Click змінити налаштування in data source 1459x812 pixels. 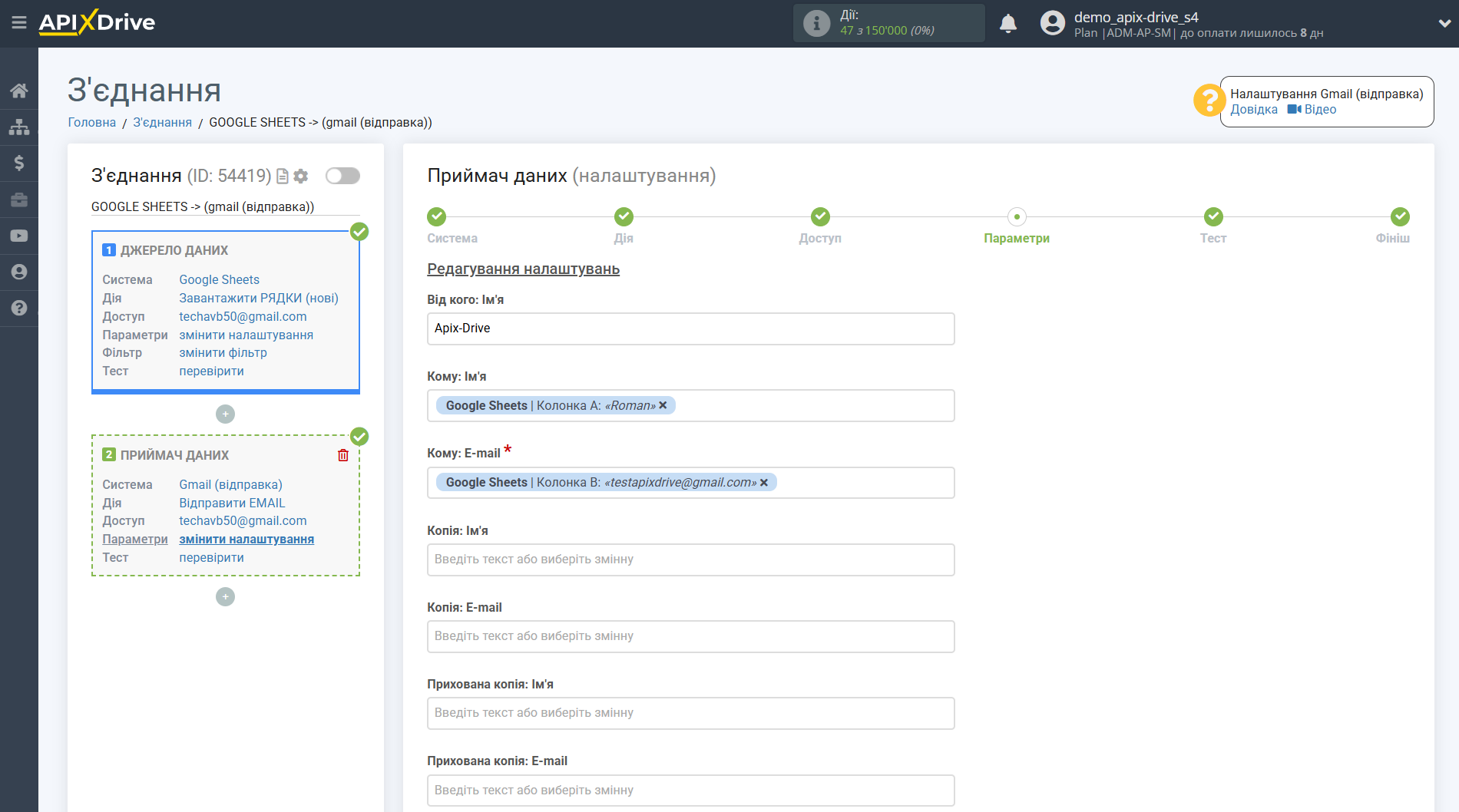point(246,335)
